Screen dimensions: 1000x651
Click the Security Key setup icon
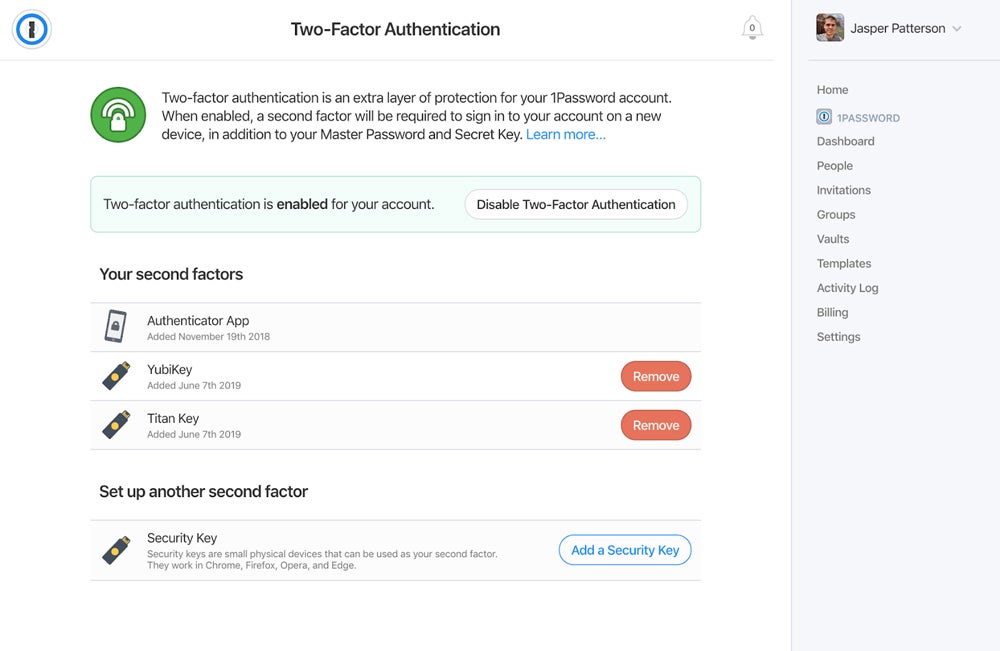tap(117, 550)
